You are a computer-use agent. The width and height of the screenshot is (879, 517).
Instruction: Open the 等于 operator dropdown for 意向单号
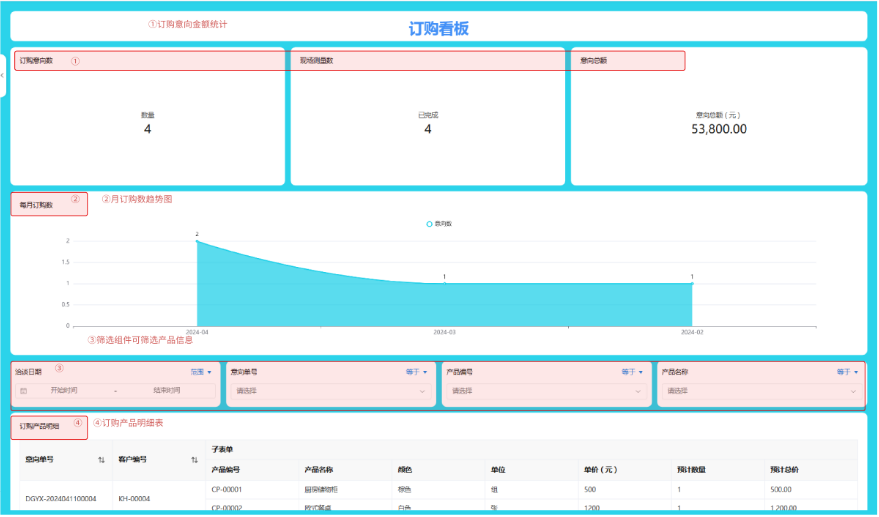point(418,372)
